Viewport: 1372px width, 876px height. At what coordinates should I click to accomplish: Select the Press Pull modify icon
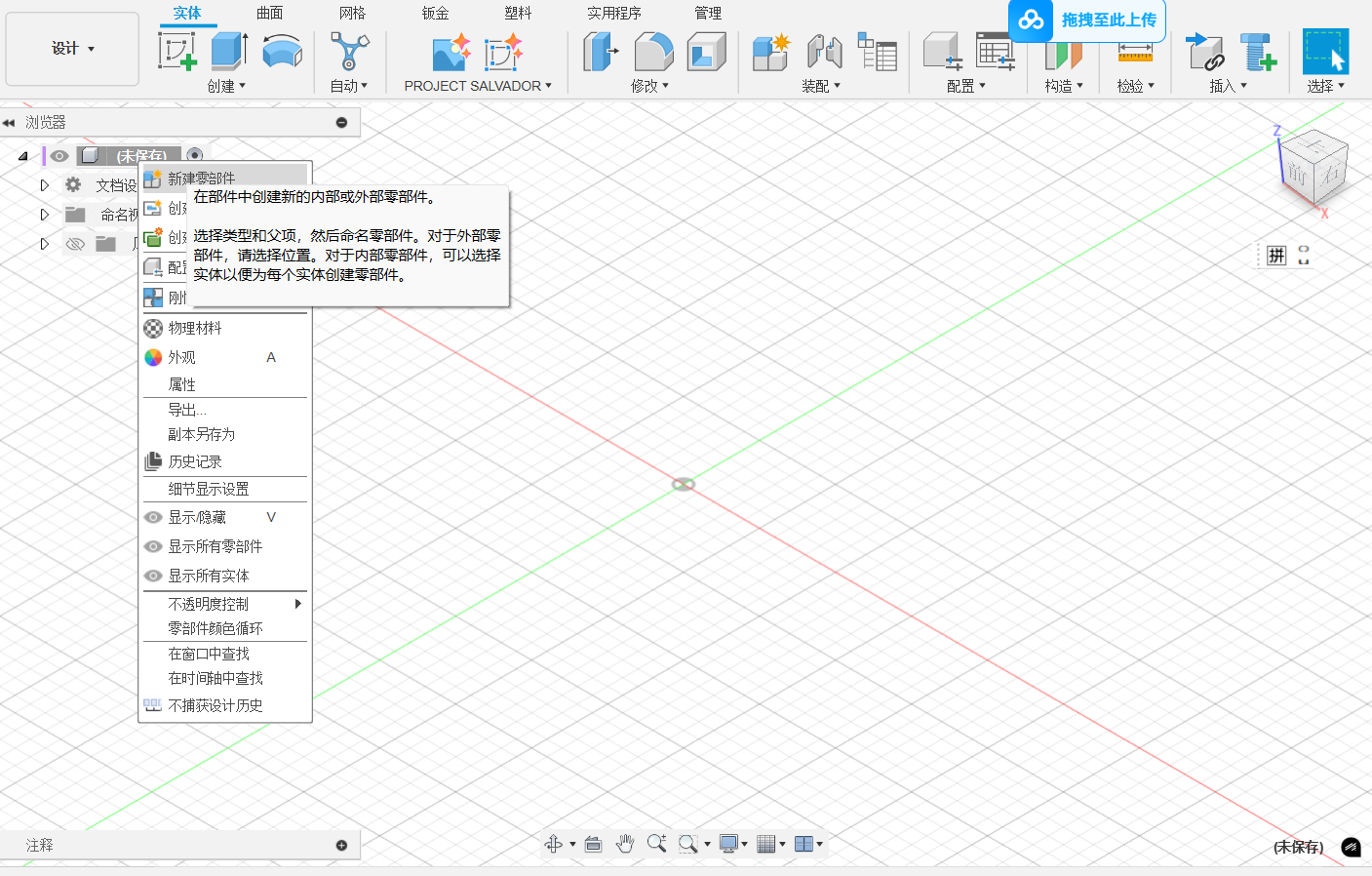click(x=601, y=51)
